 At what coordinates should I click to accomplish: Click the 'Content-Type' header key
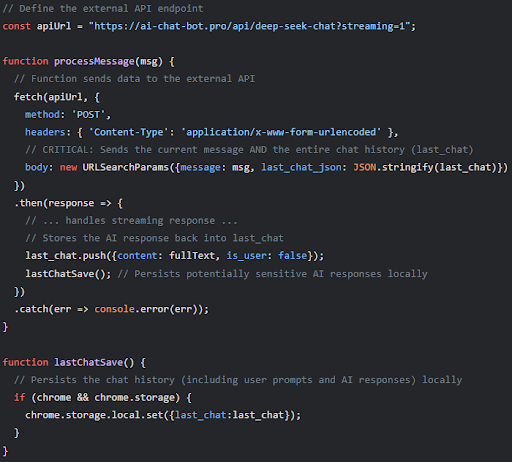tap(128, 132)
